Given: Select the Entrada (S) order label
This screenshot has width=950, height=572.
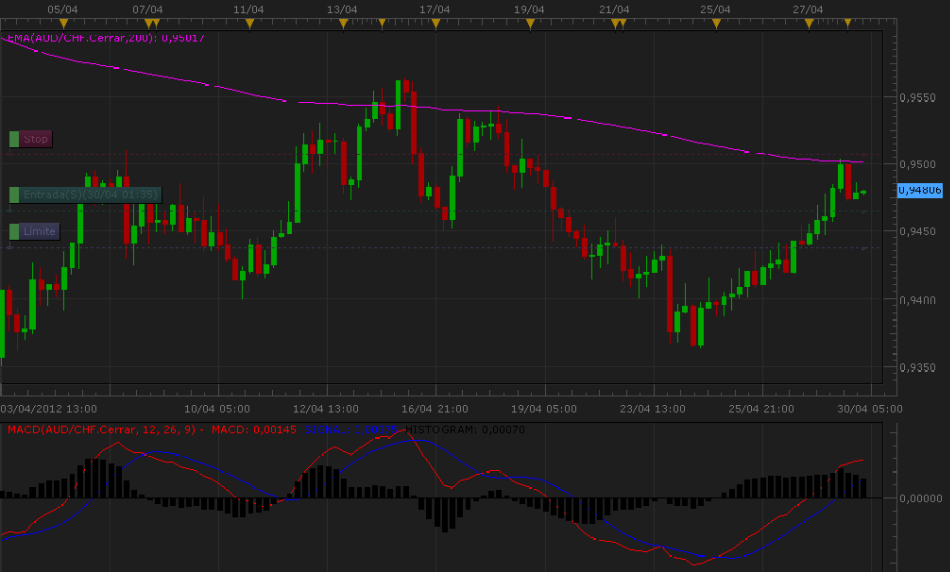Looking at the screenshot, I should point(90,194).
